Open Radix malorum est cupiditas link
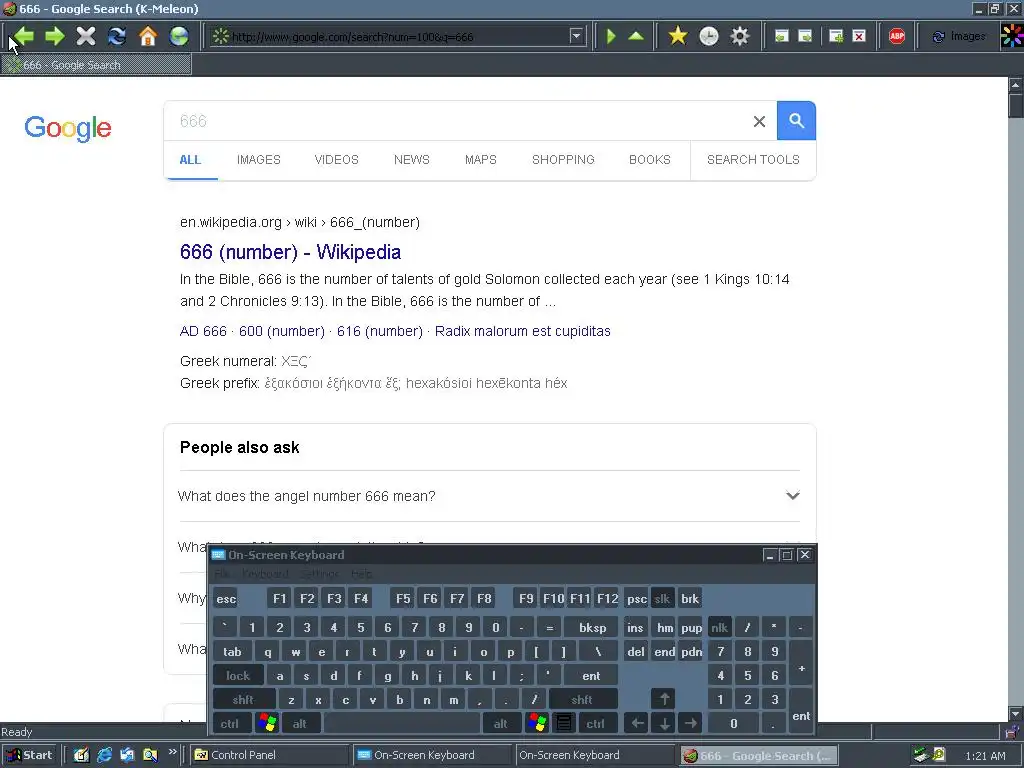 pos(522,331)
